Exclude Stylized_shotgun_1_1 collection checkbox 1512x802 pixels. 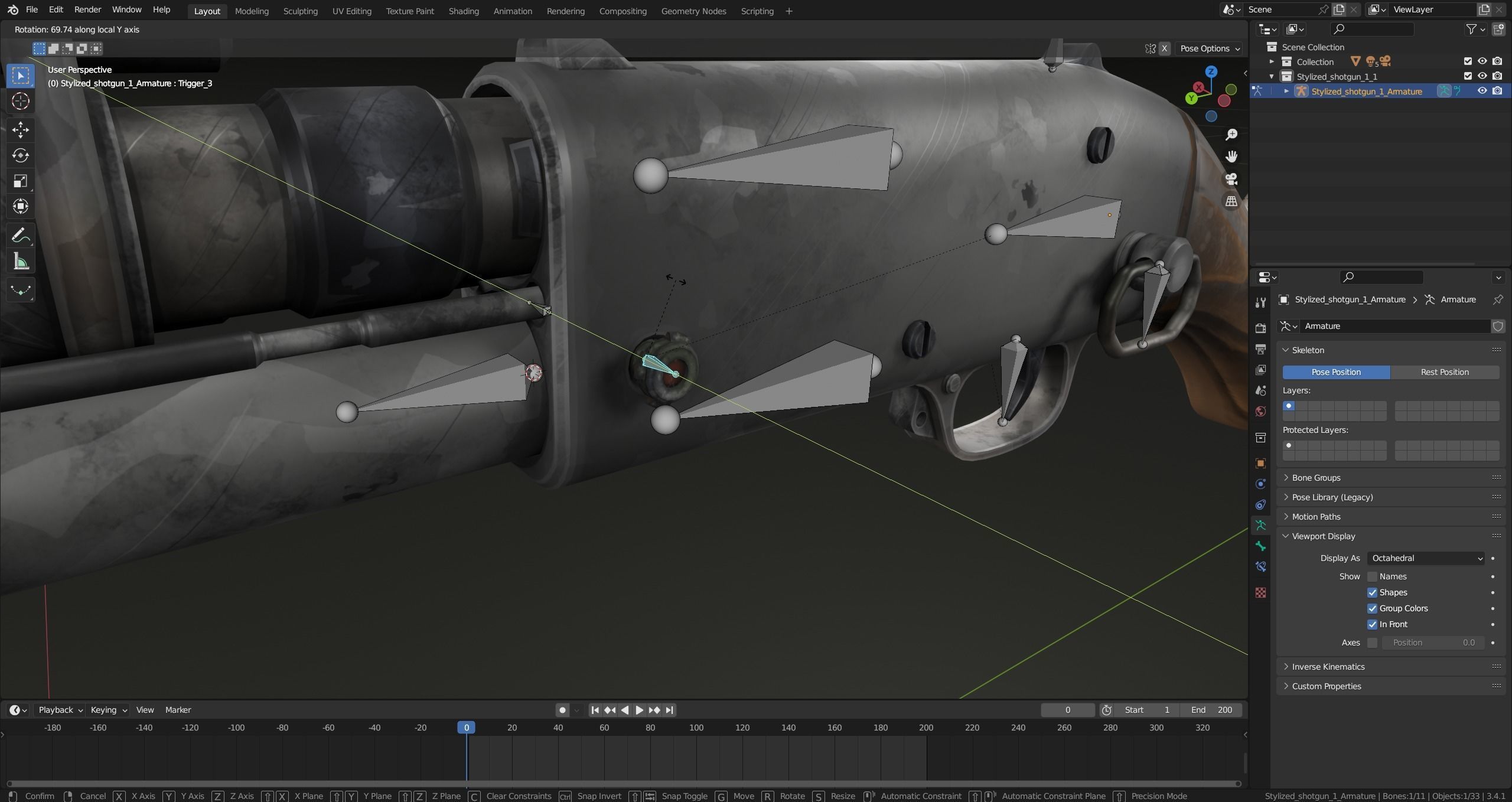pyautogui.click(x=1468, y=76)
